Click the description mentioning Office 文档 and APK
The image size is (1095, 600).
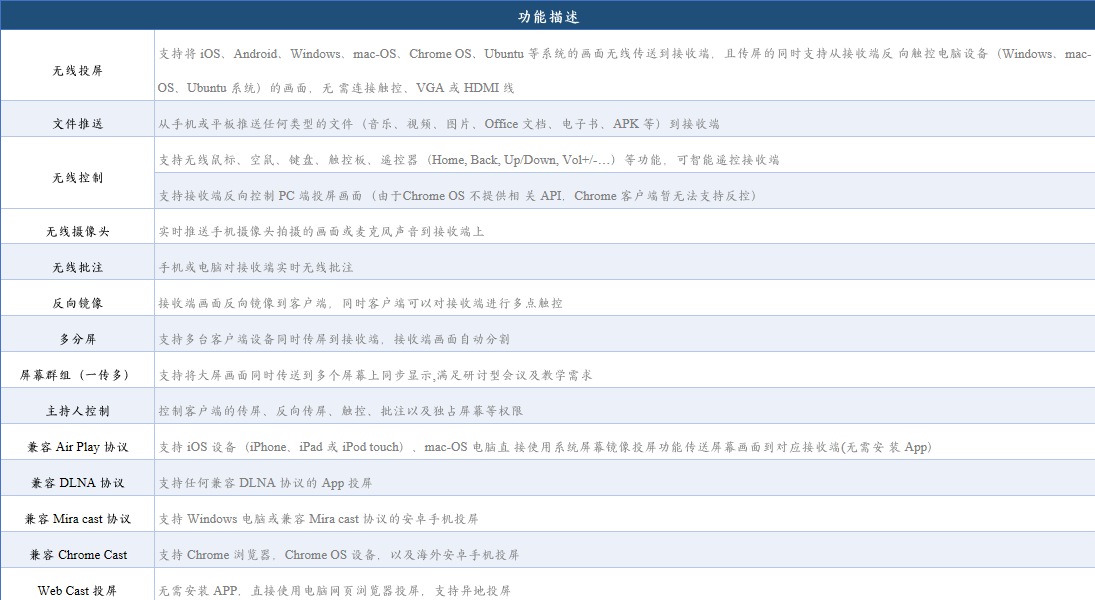coord(439,124)
